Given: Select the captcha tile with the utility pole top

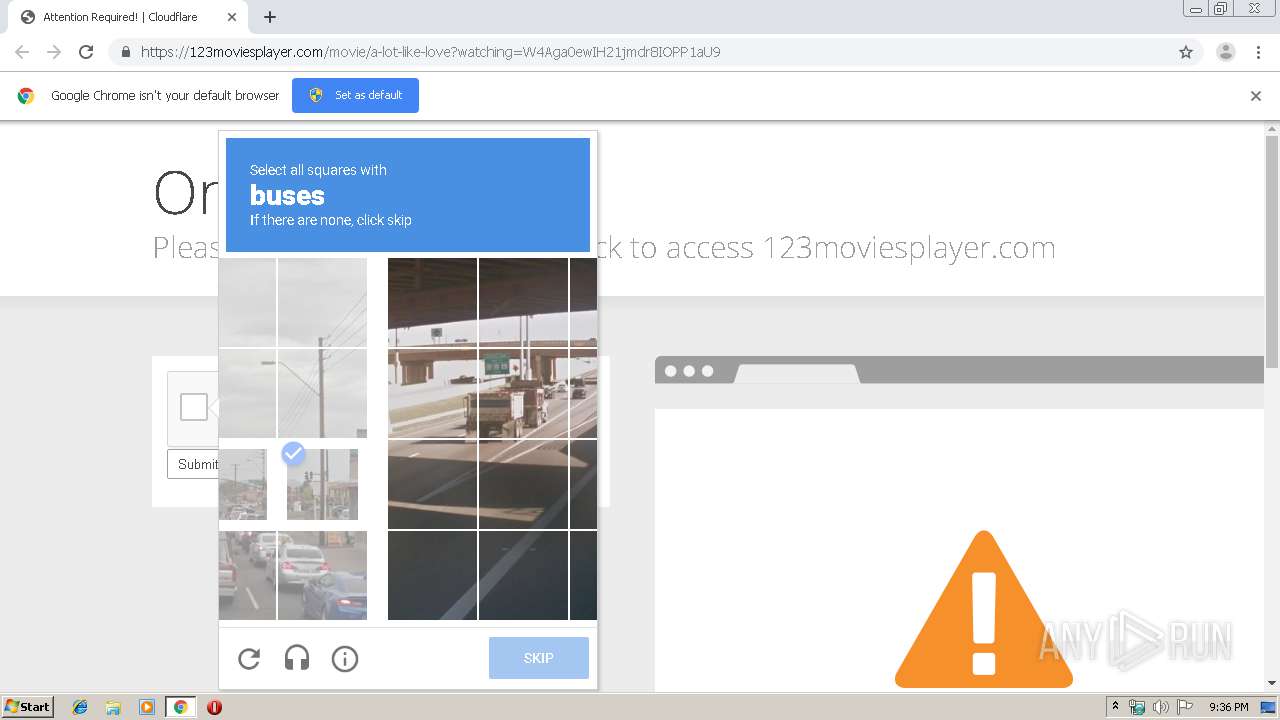Looking at the screenshot, I should tap(322, 303).
